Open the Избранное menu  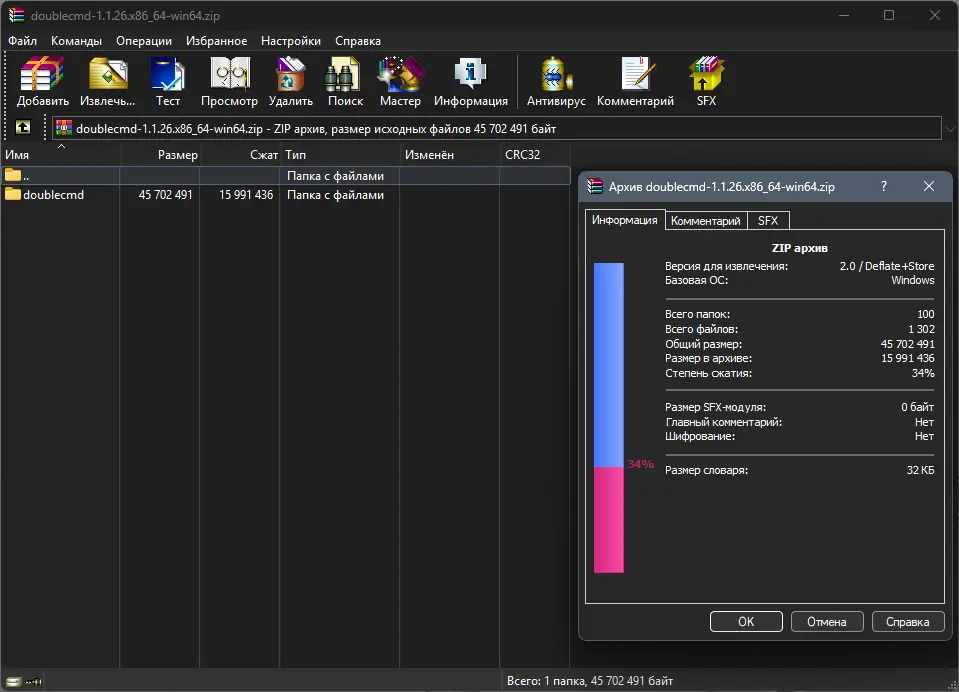pos(217,40)
